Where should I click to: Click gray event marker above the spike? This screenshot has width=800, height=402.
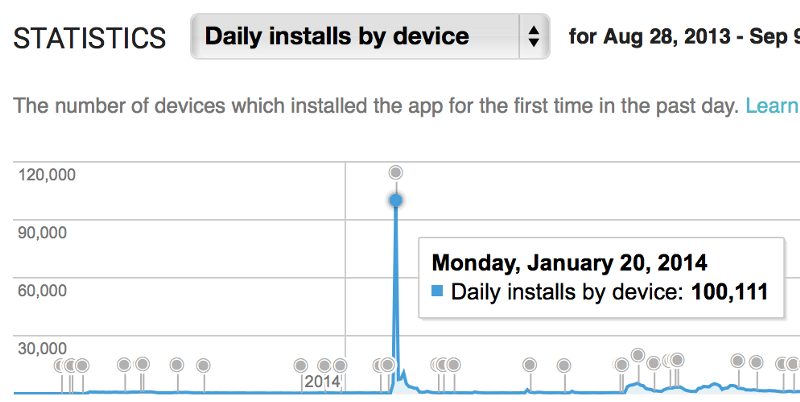tap(395, 173)
